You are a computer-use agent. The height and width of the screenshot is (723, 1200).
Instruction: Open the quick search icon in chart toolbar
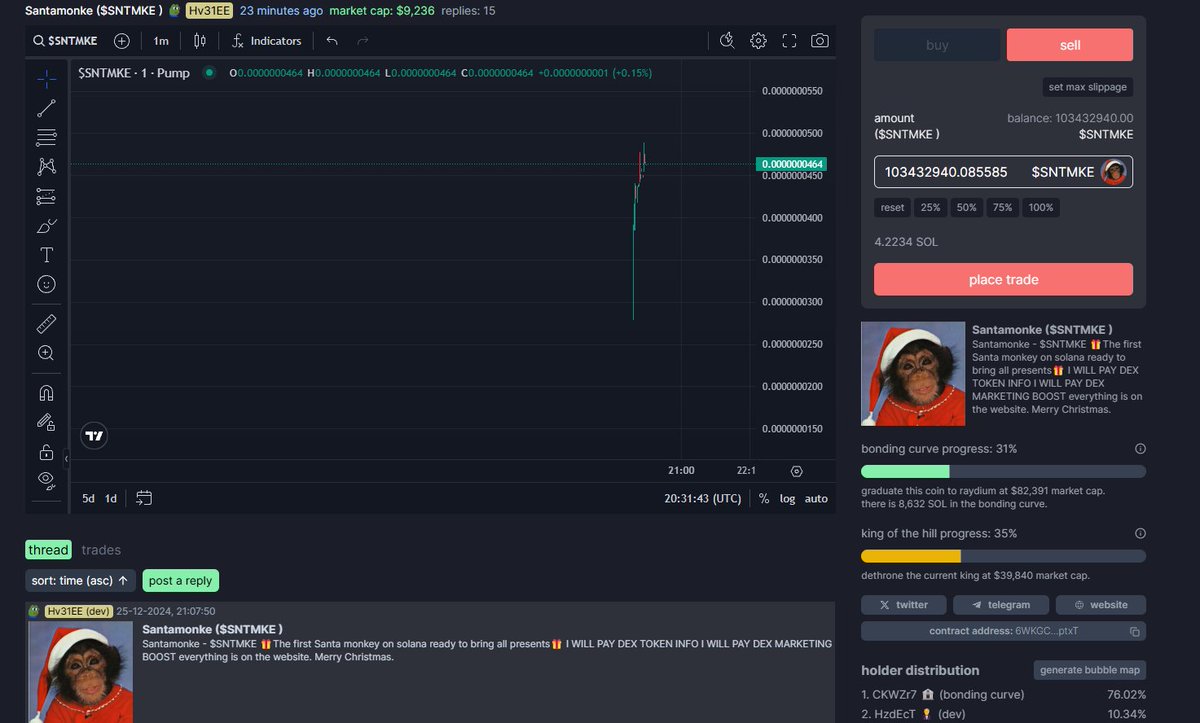pos(727,41)
